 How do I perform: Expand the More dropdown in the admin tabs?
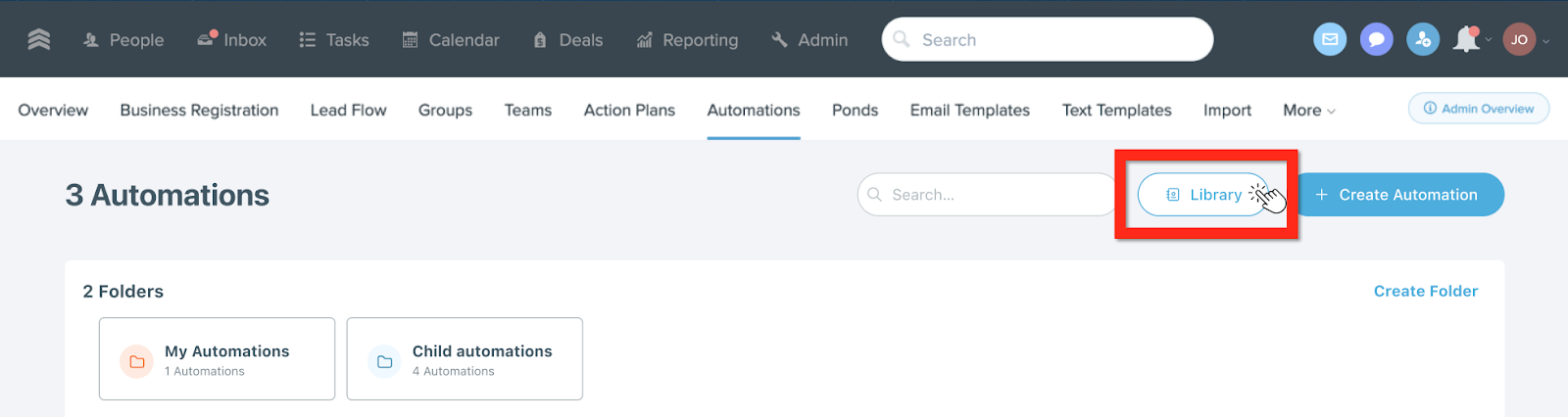pos(1308,111)
